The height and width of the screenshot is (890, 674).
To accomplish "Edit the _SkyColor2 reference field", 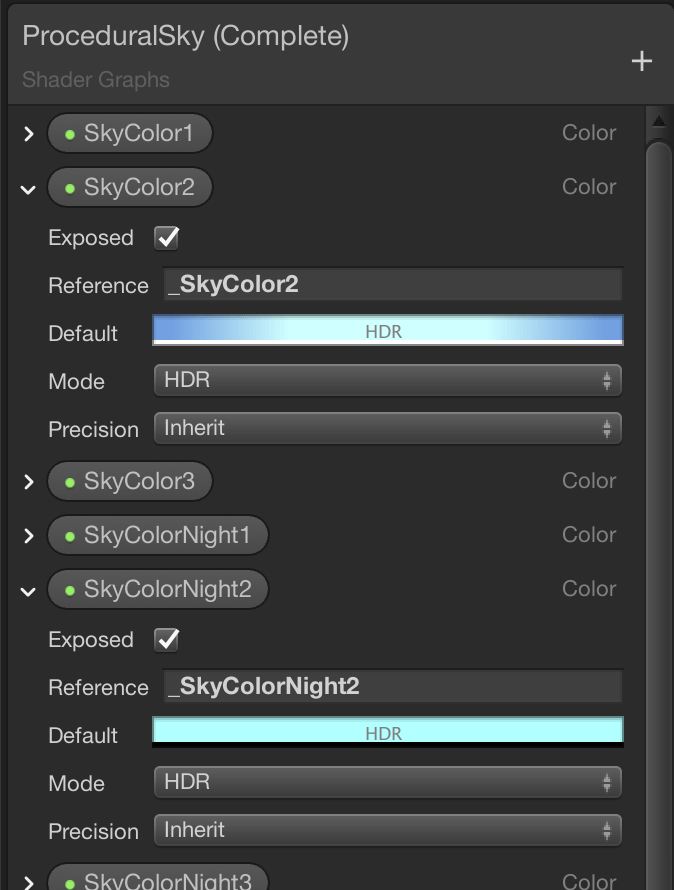I will tap(393, 285).
